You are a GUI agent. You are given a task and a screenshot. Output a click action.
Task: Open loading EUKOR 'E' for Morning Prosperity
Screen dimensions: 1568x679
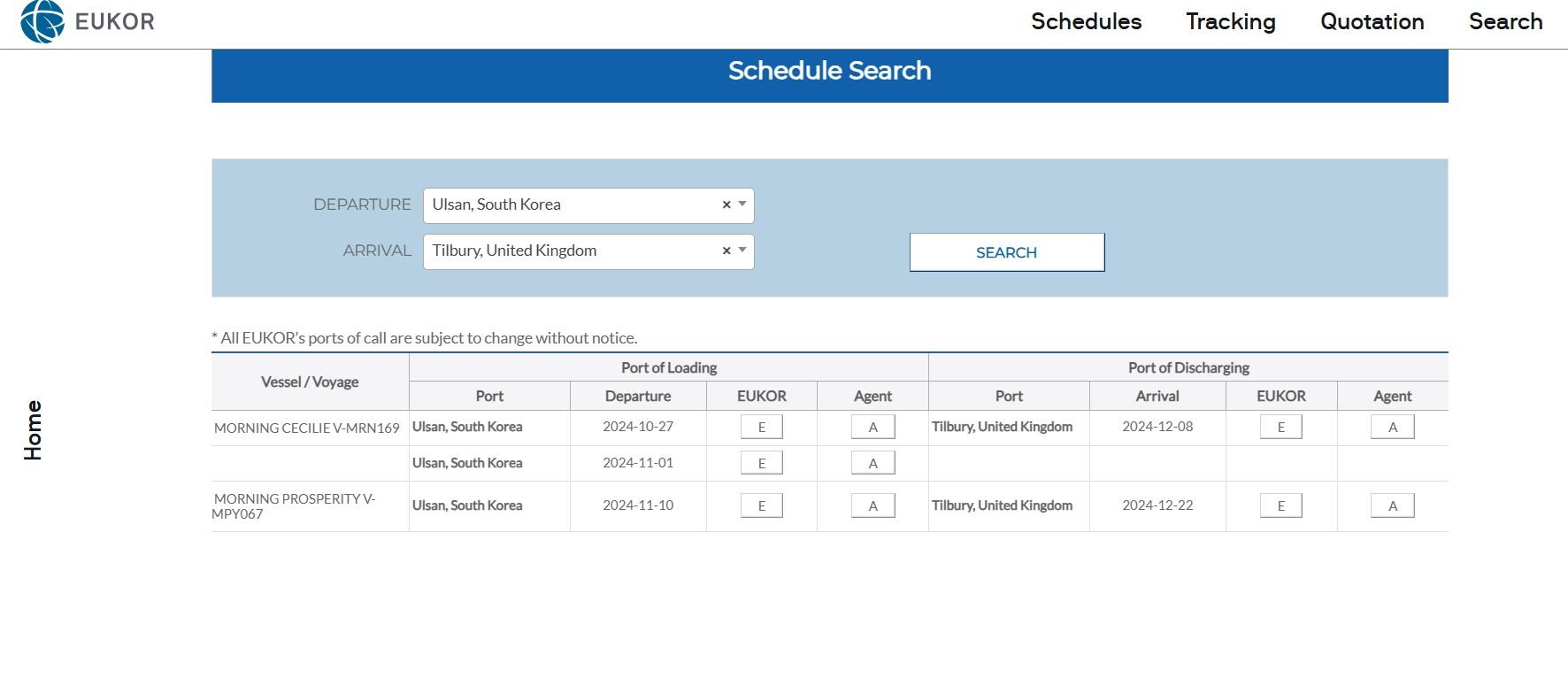coord(761,505)
